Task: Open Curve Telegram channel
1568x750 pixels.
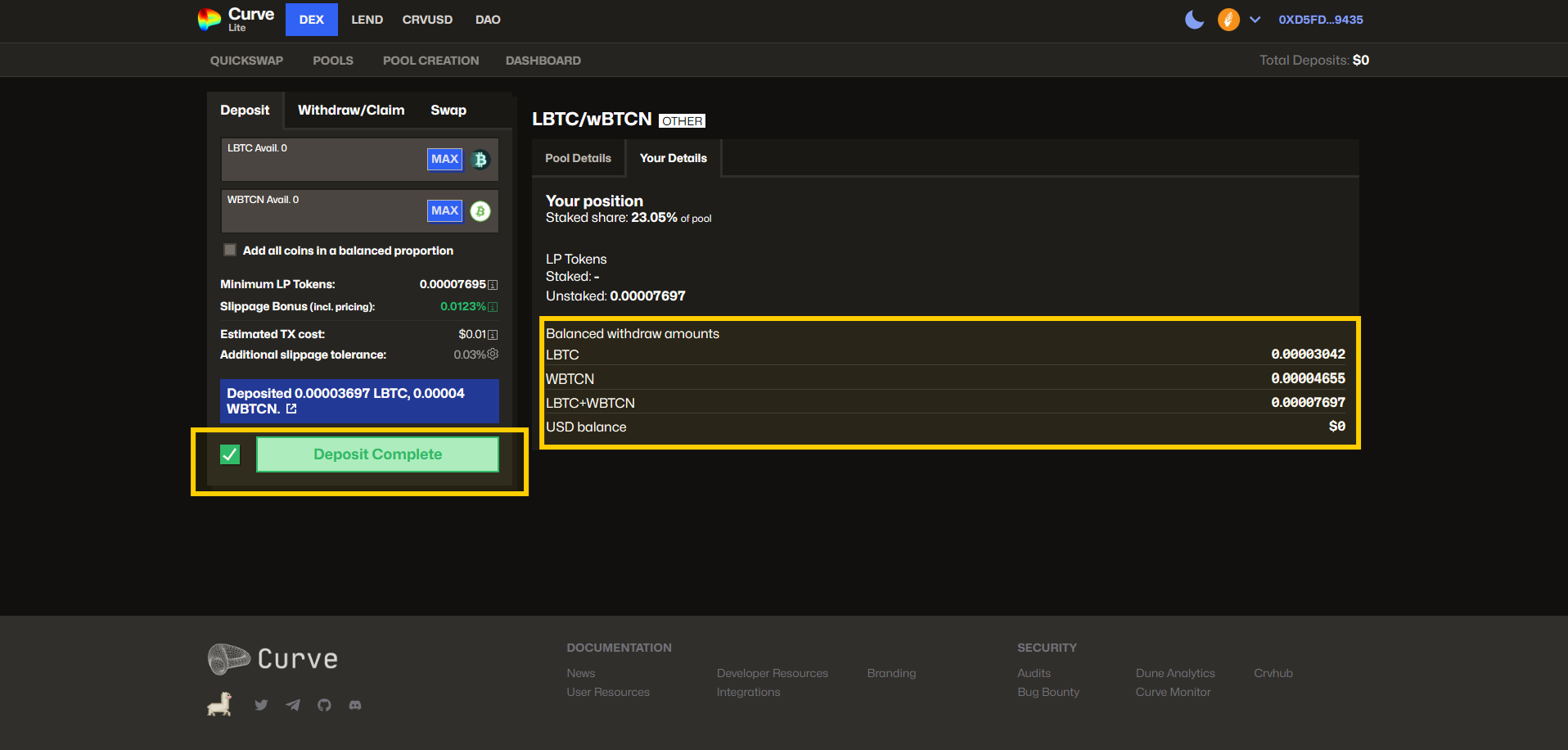Action: 293,705
